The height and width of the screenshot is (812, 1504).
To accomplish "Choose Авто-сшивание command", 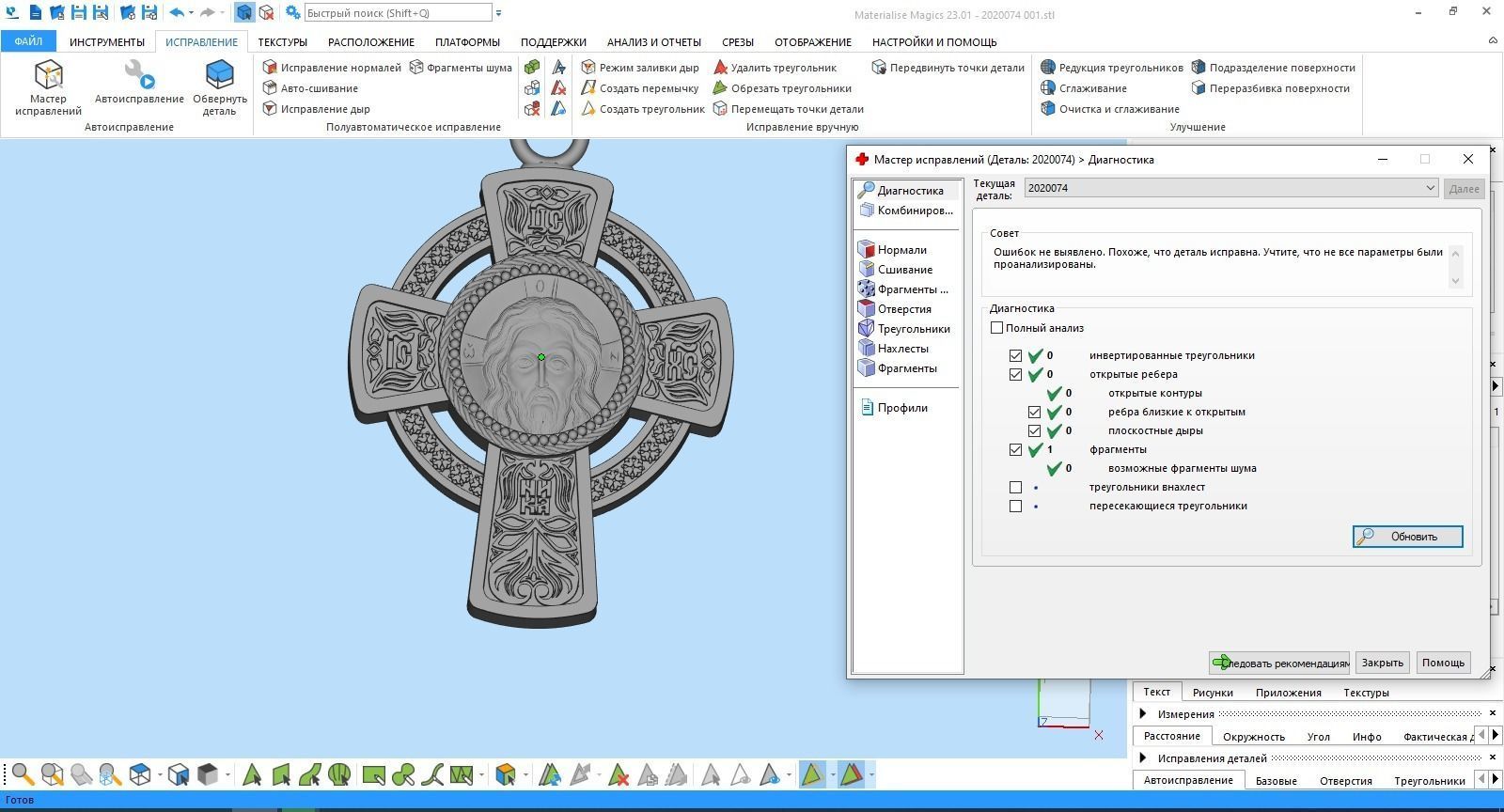I will (309, 88).
